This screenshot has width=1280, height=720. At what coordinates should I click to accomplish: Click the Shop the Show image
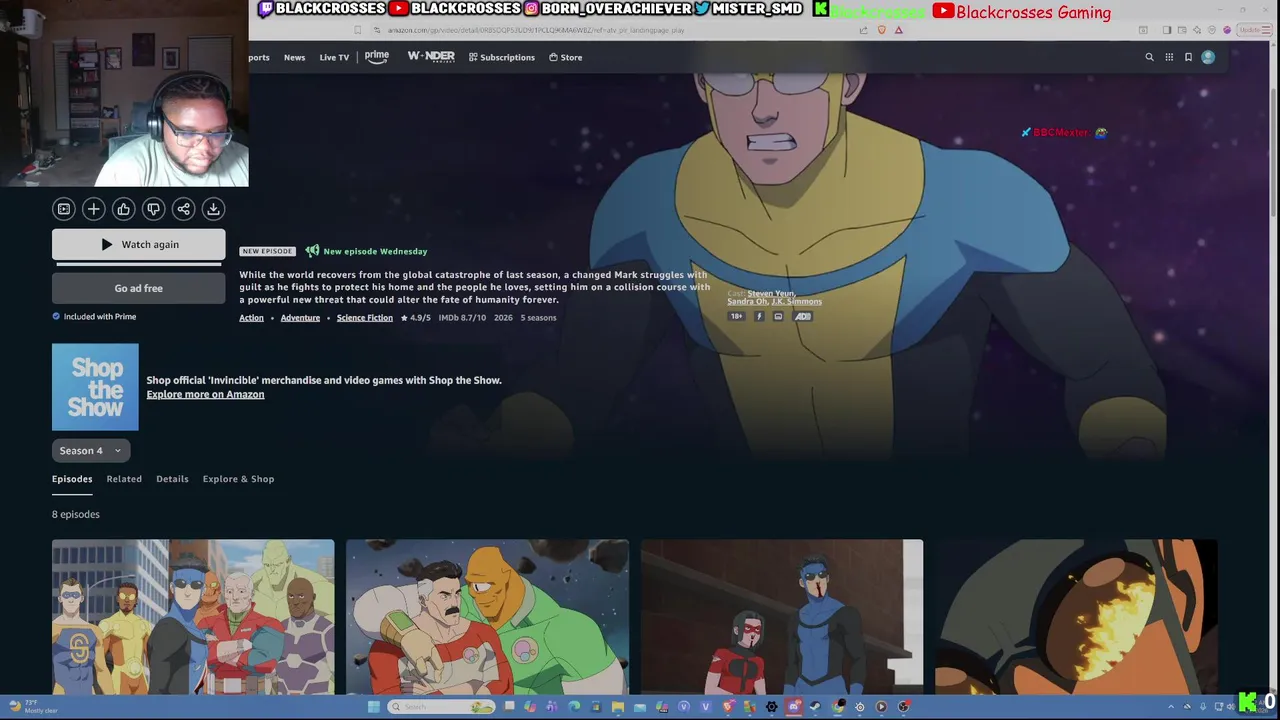click(95, 387)
